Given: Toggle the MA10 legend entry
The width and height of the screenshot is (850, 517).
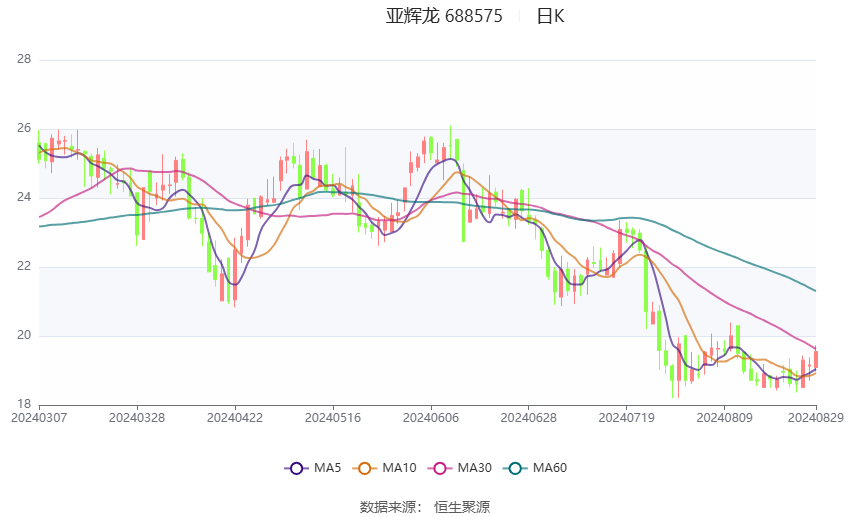Looking at the screenshot, I should 384,468.
